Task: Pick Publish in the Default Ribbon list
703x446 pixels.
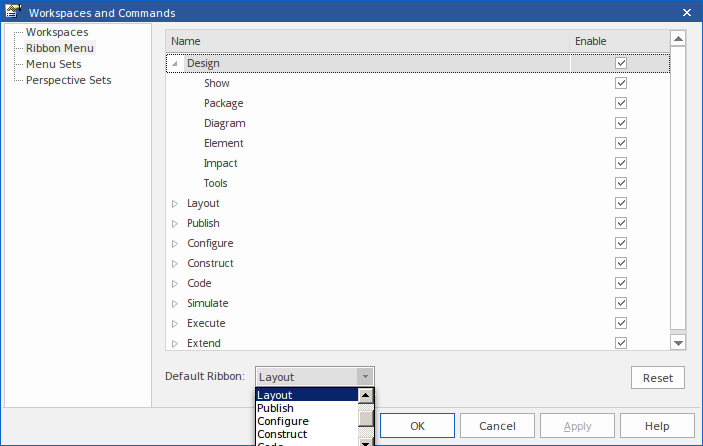Action: click(x=275, y=408)
